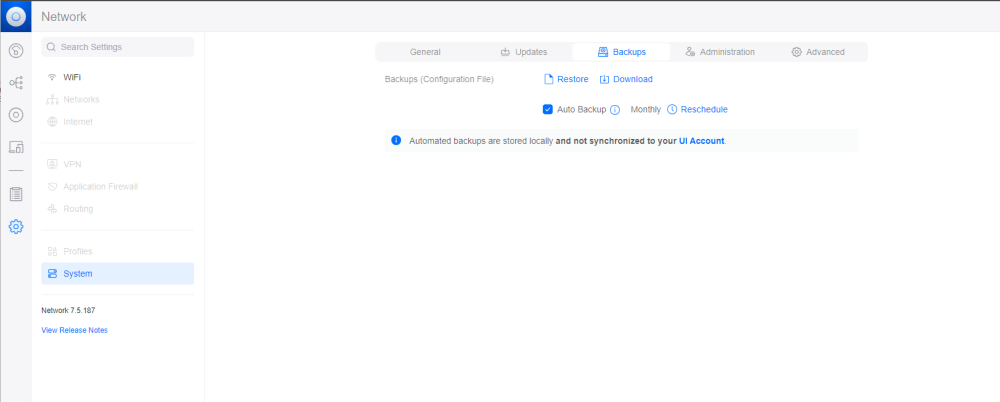Open the UniFi logo home icon
This screenshot has height=402, width=1000.
click(16, 17)
